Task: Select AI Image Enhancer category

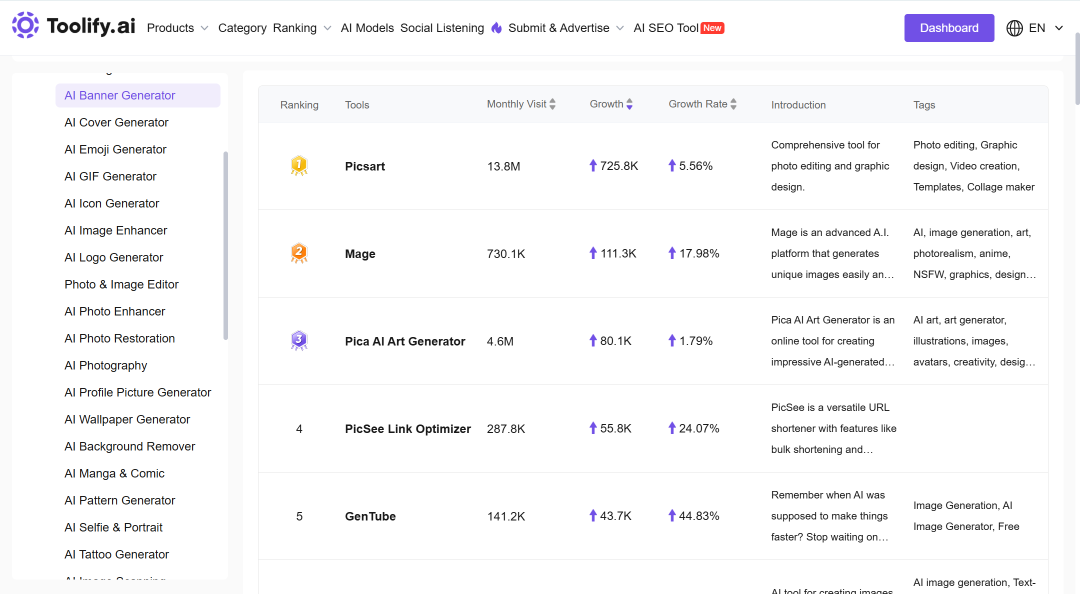Action: pos(116,230)
